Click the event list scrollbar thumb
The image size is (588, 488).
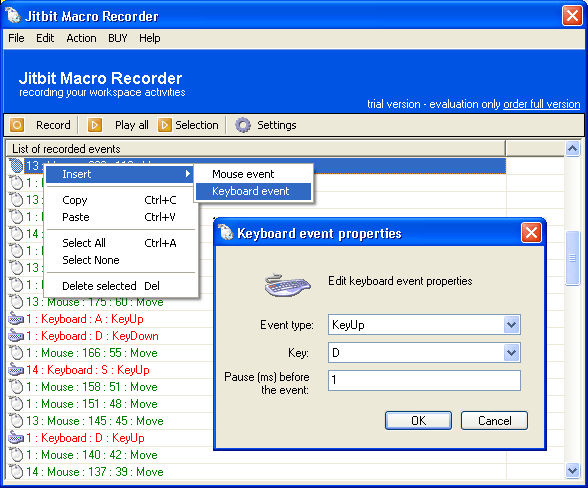[572, 258]
